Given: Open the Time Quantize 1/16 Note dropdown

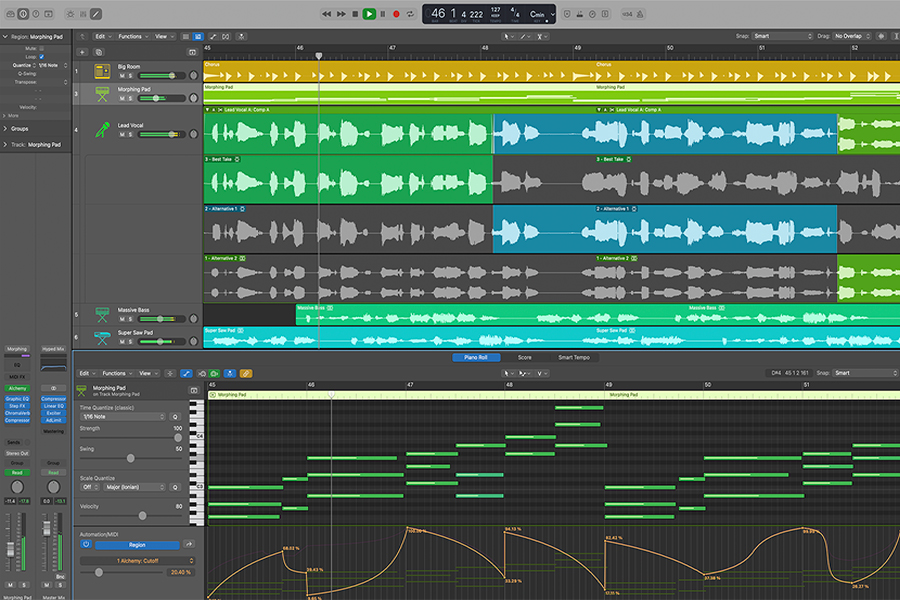Looking at the screenshot, I should 123,417.
